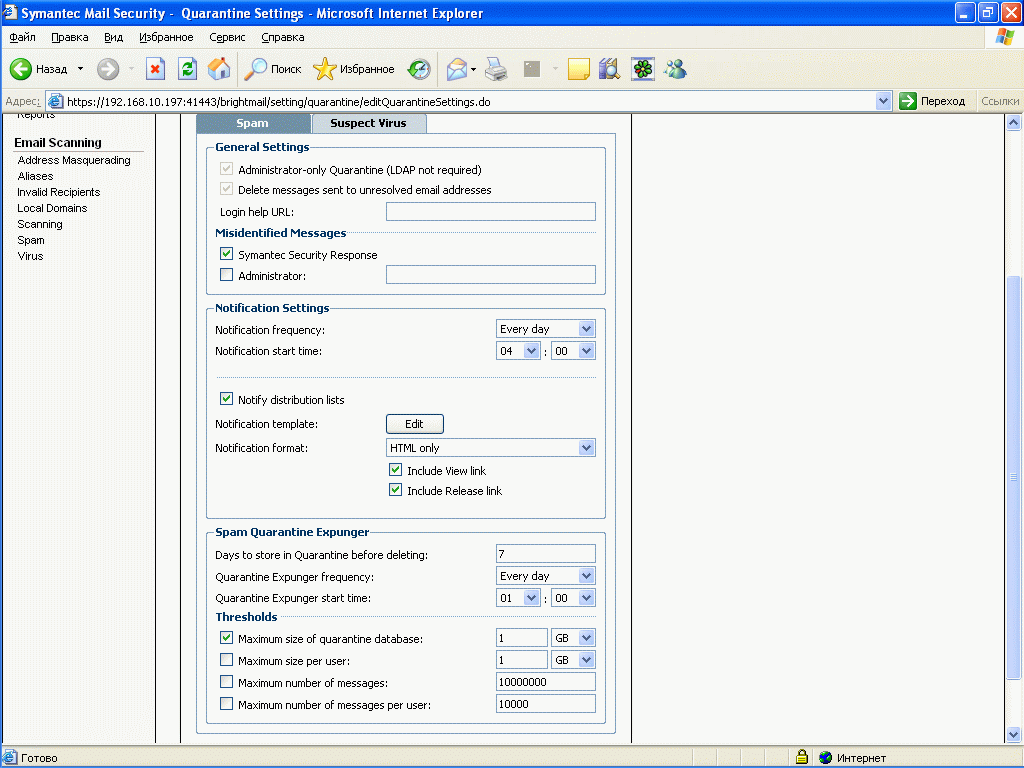Open the Сервис menu
The image size is (1024, 768).
227,37
